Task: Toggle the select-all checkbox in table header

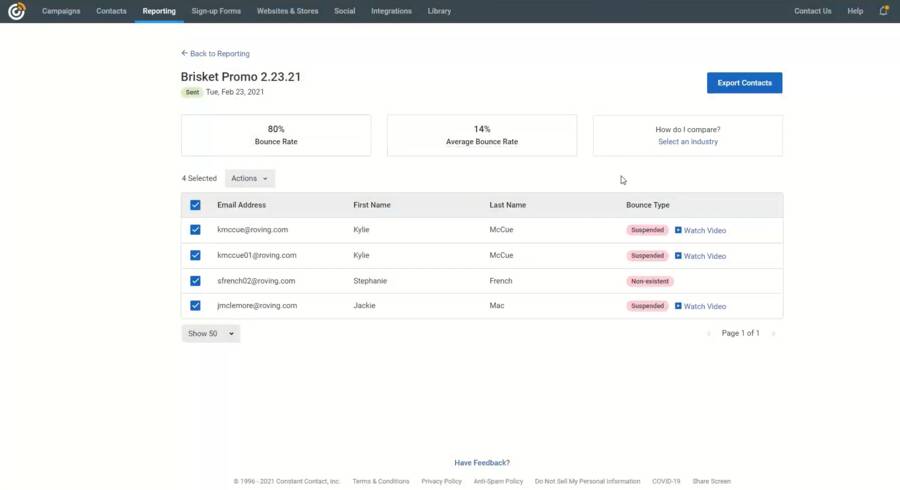Action: coord(195,205)
